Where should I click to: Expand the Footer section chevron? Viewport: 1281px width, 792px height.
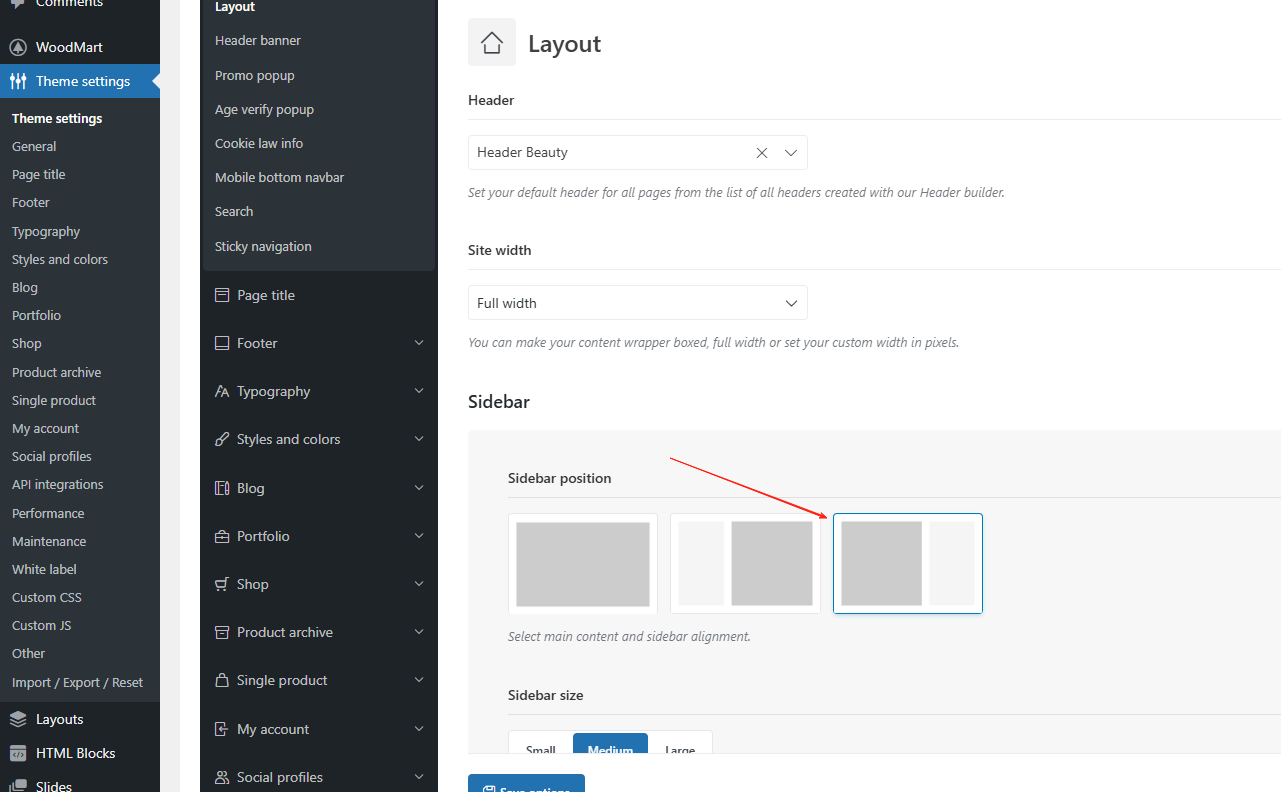pos(419,343)
